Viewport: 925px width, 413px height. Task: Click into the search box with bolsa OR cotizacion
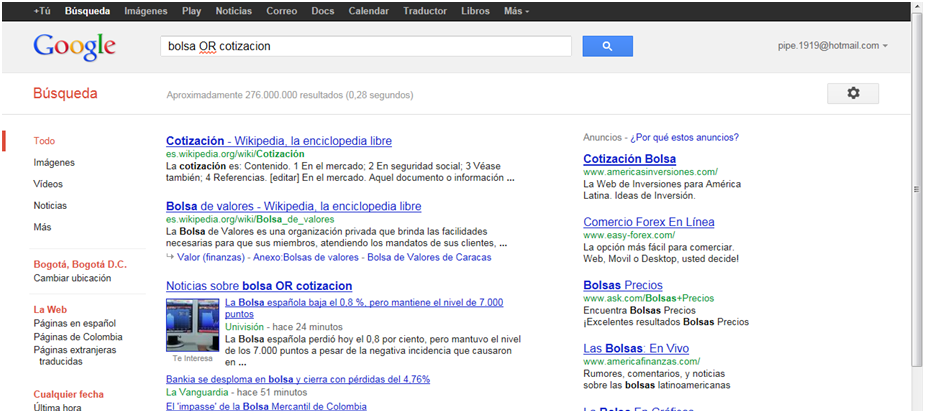tap(366, 46)
